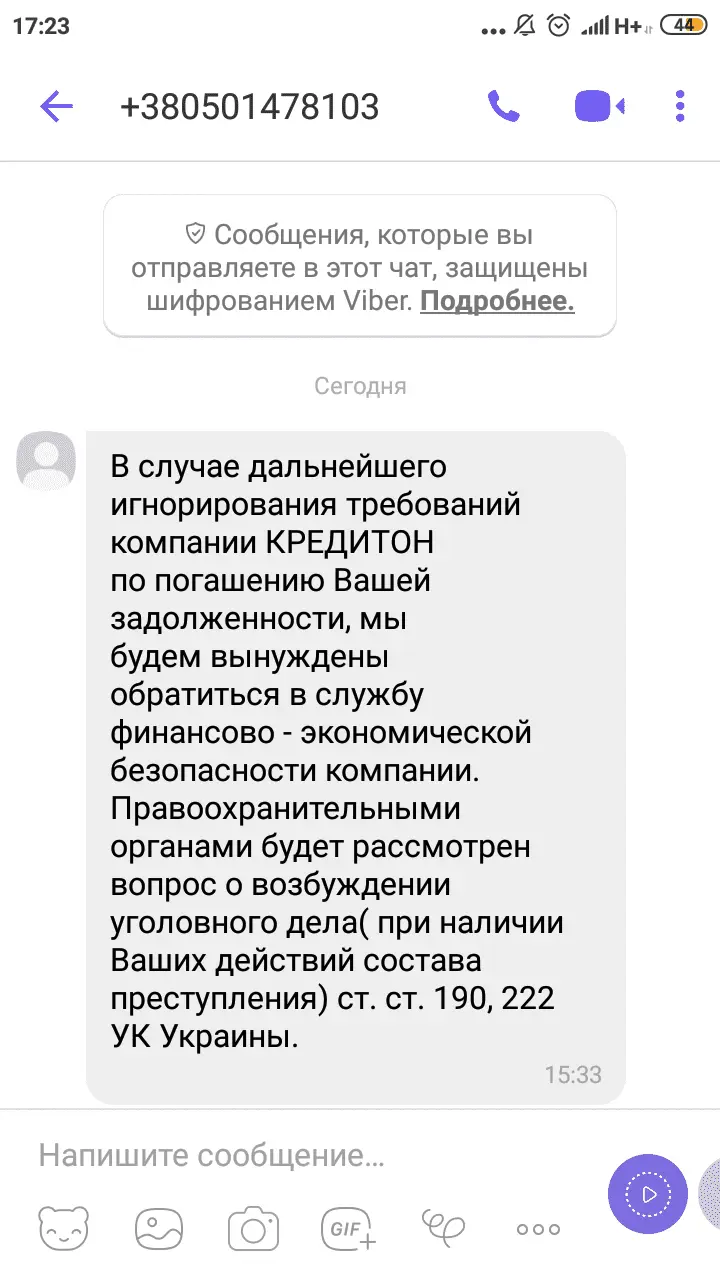The height and width of the screenshot is (1280, 720).
Task: Start a video call from the header
Action: click(x=599, y=106)
